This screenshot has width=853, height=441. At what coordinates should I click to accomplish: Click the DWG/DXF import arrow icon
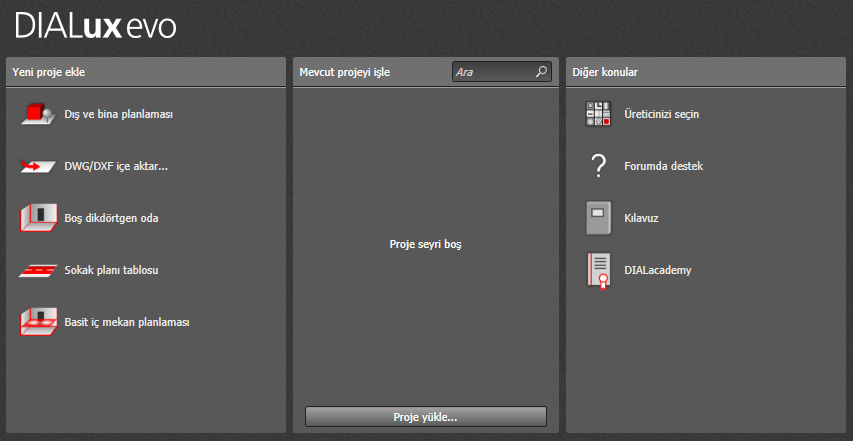click(x=39, y=166)
